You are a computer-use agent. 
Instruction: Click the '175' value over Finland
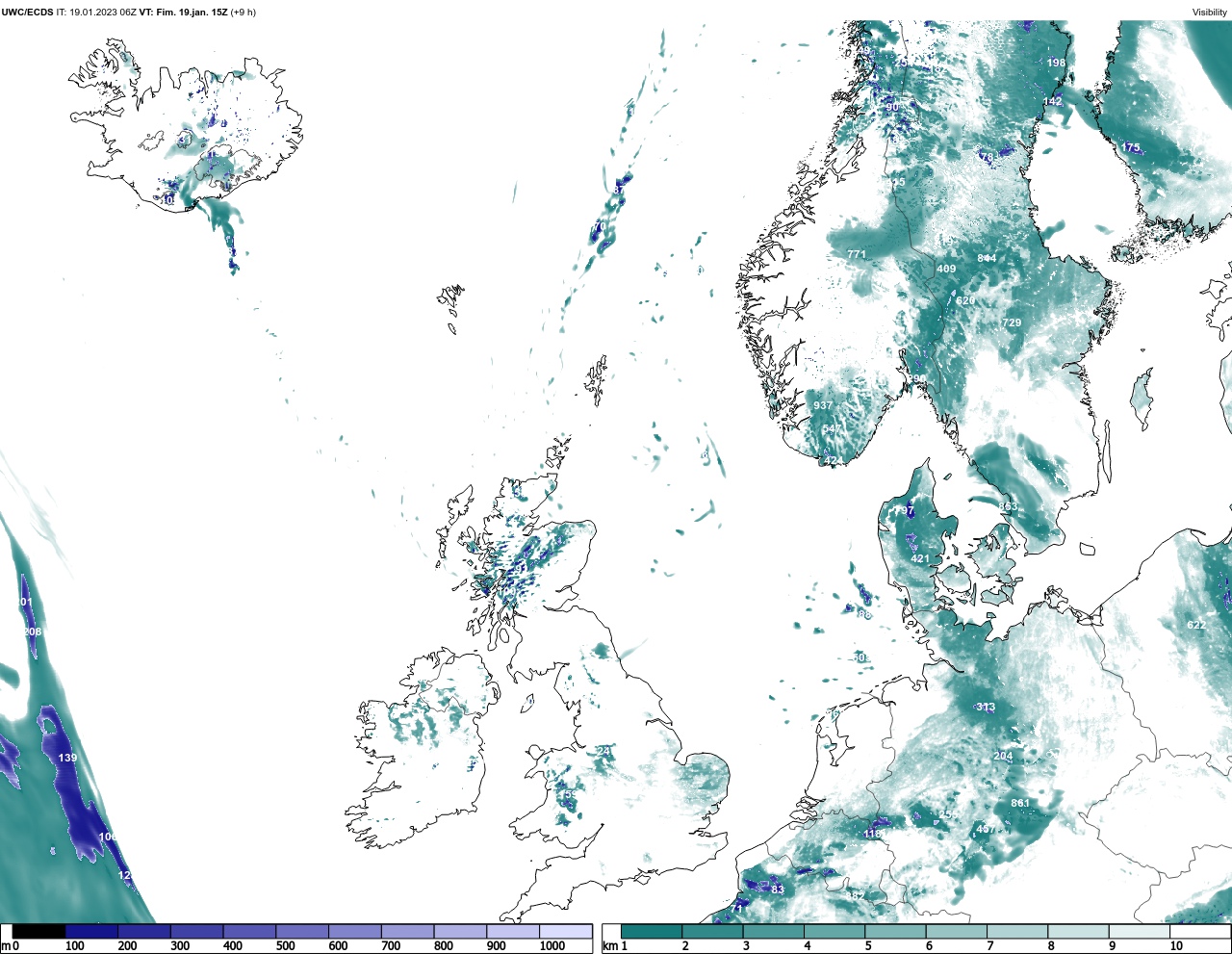(x=1131, y=147)
